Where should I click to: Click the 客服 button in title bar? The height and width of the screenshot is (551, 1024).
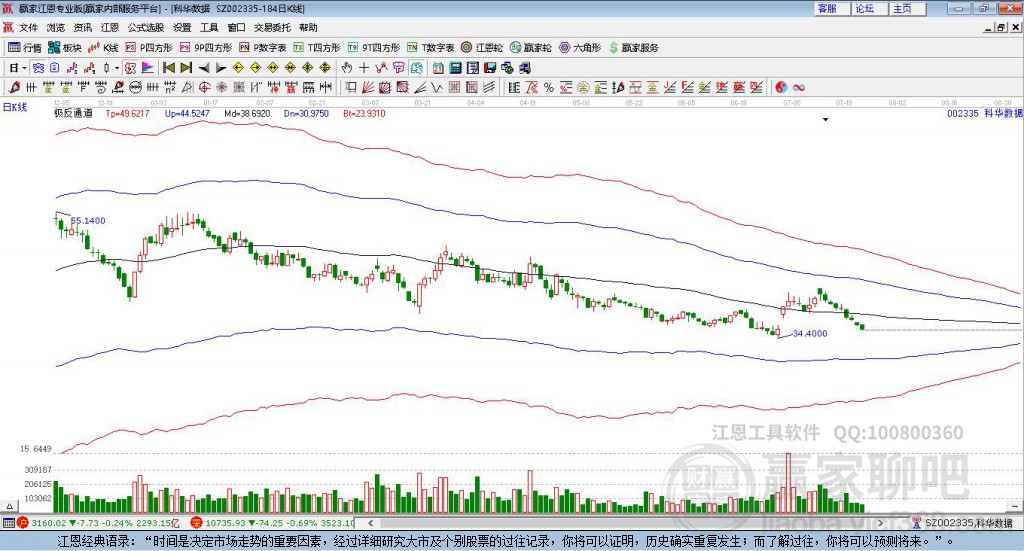[x=831, y=8]
